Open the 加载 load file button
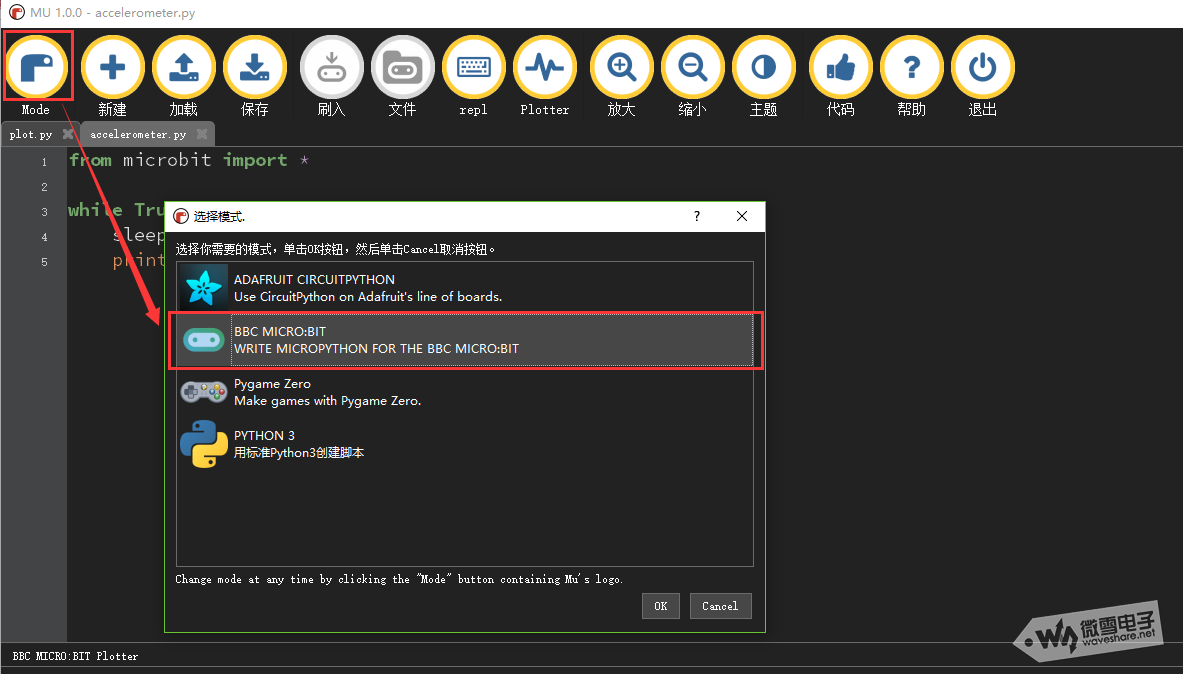Viewport: 1183px width, 674px height. tap(184, 68)
